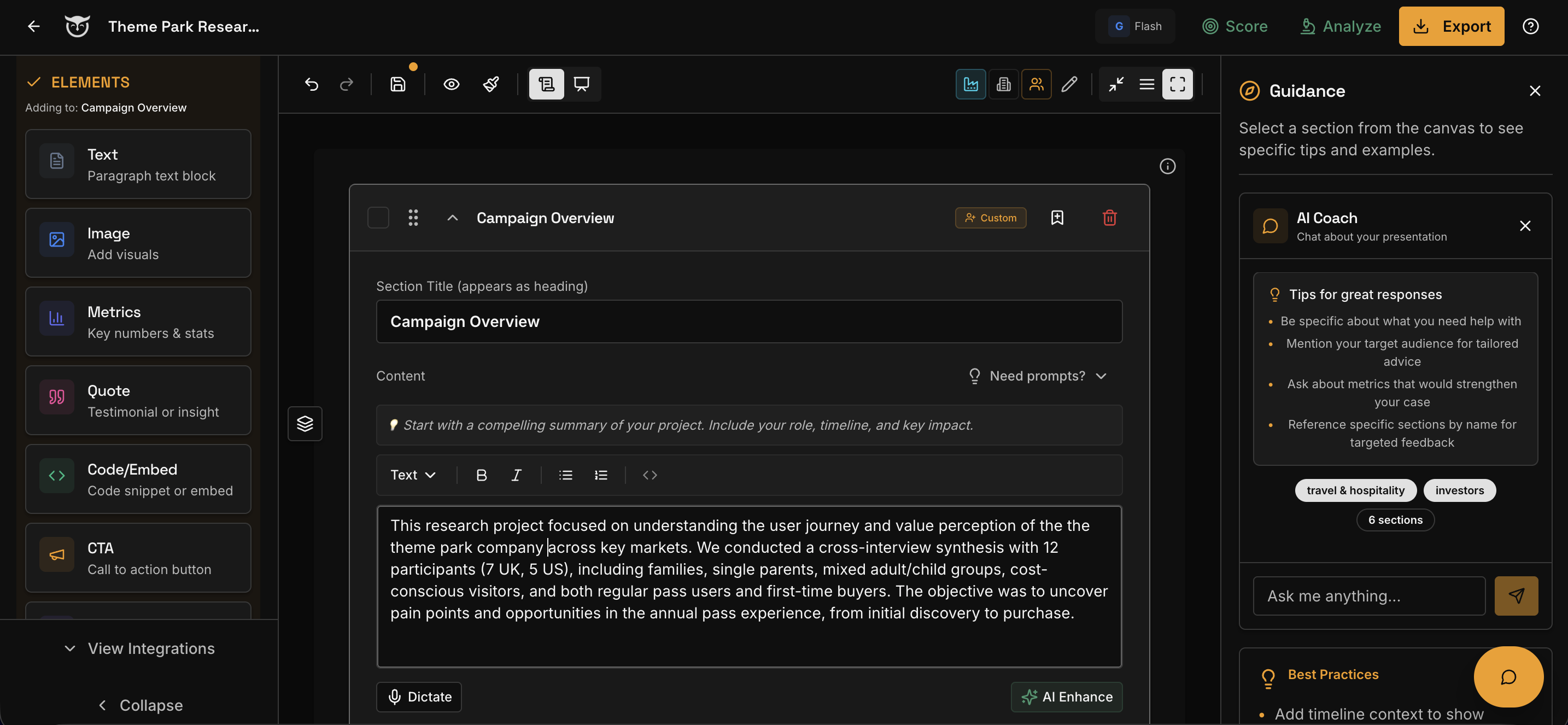1568x725 pixels.
Task: Open theme styling with the paintbrush icon
Action: (490, 84)
